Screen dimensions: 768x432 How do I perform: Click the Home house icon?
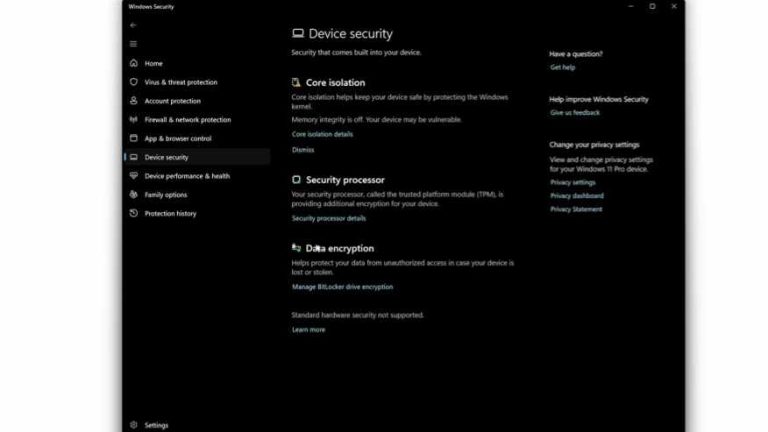[133, 63]
